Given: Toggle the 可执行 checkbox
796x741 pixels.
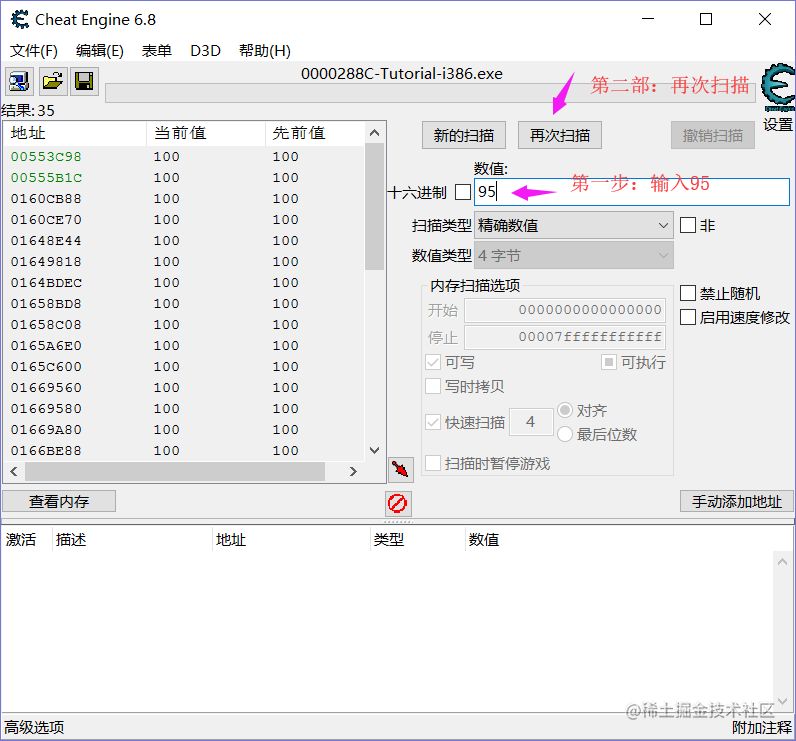Looking at the screenshot, I should tap(608, 362).
